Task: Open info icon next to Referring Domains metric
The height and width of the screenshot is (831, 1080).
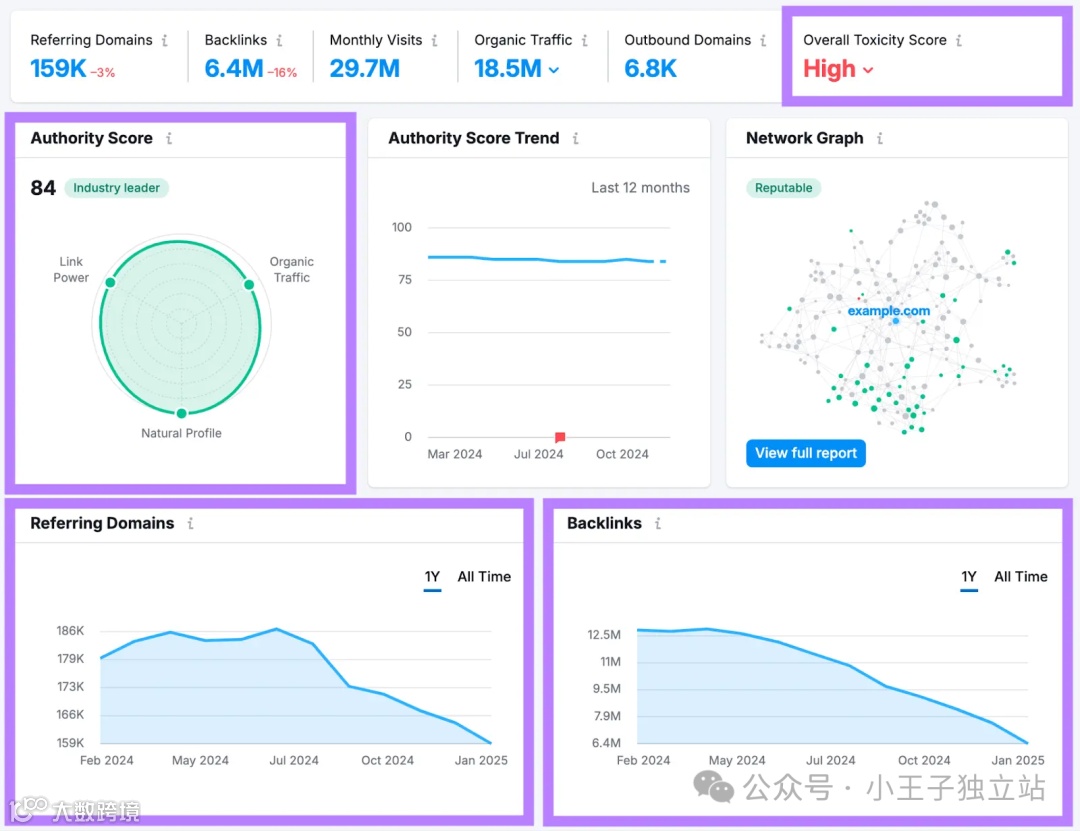Action: click(165, 41)
